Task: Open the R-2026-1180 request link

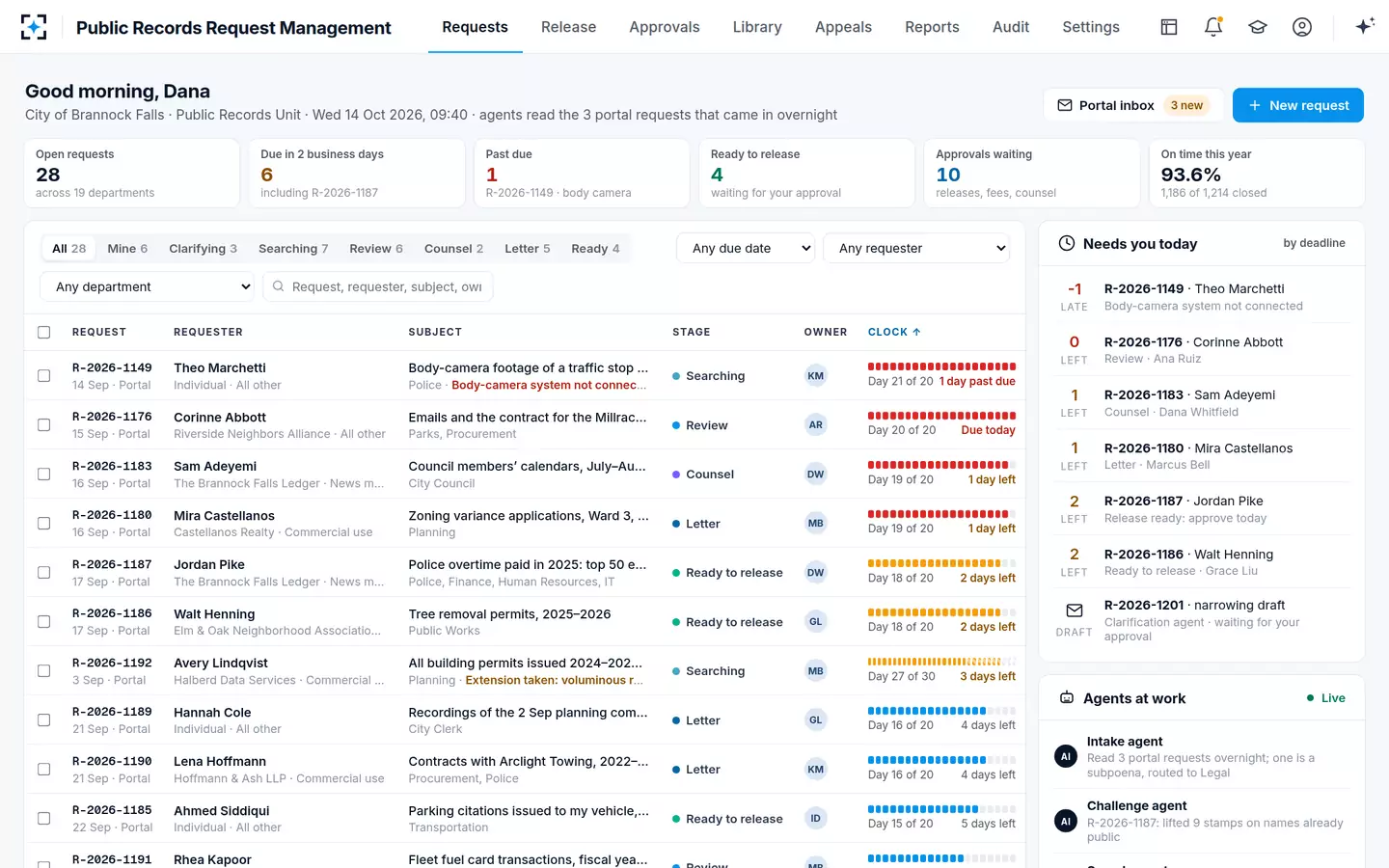Action: point(112,515)
